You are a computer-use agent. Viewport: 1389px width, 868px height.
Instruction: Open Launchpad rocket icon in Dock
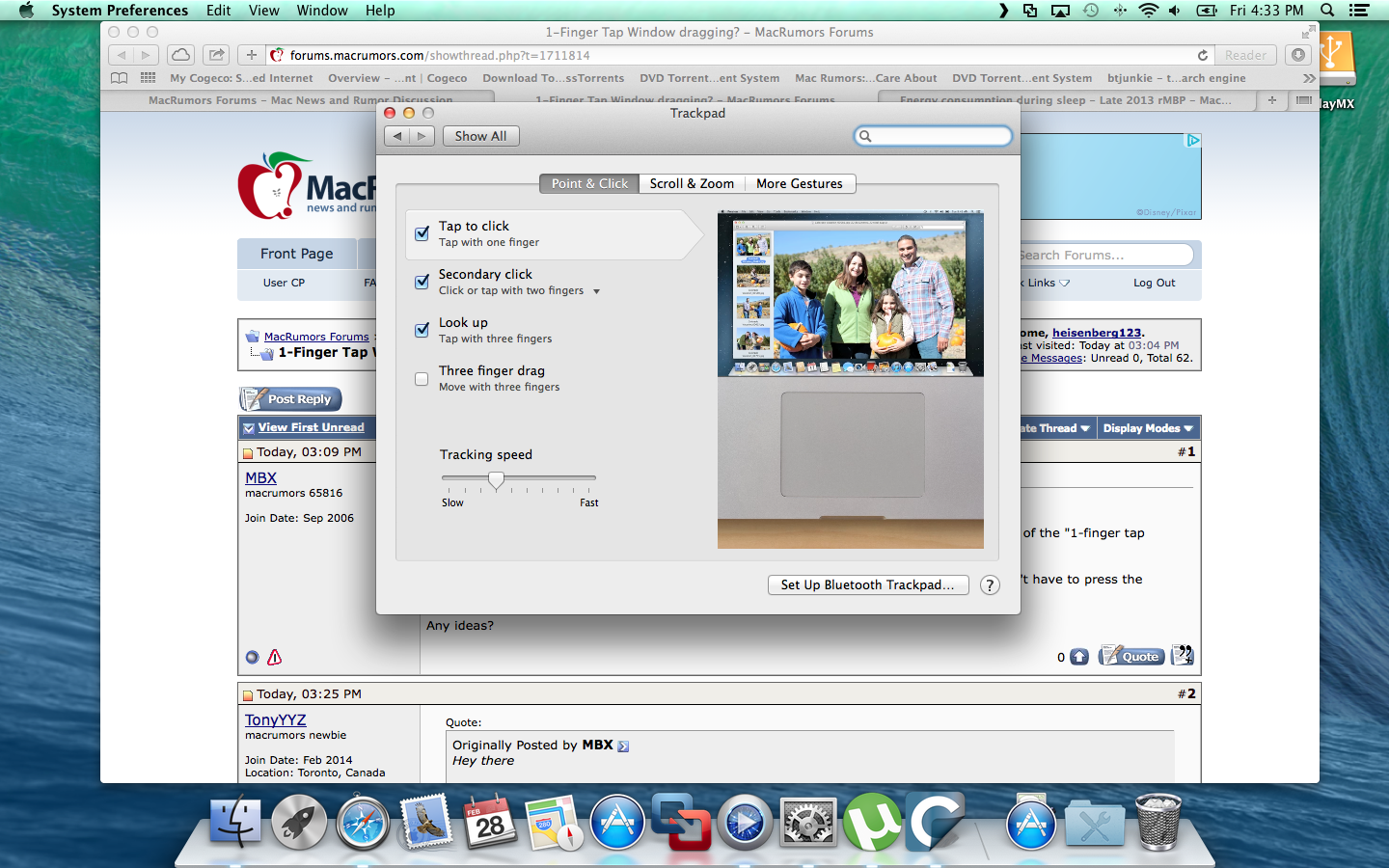[299, 823]
